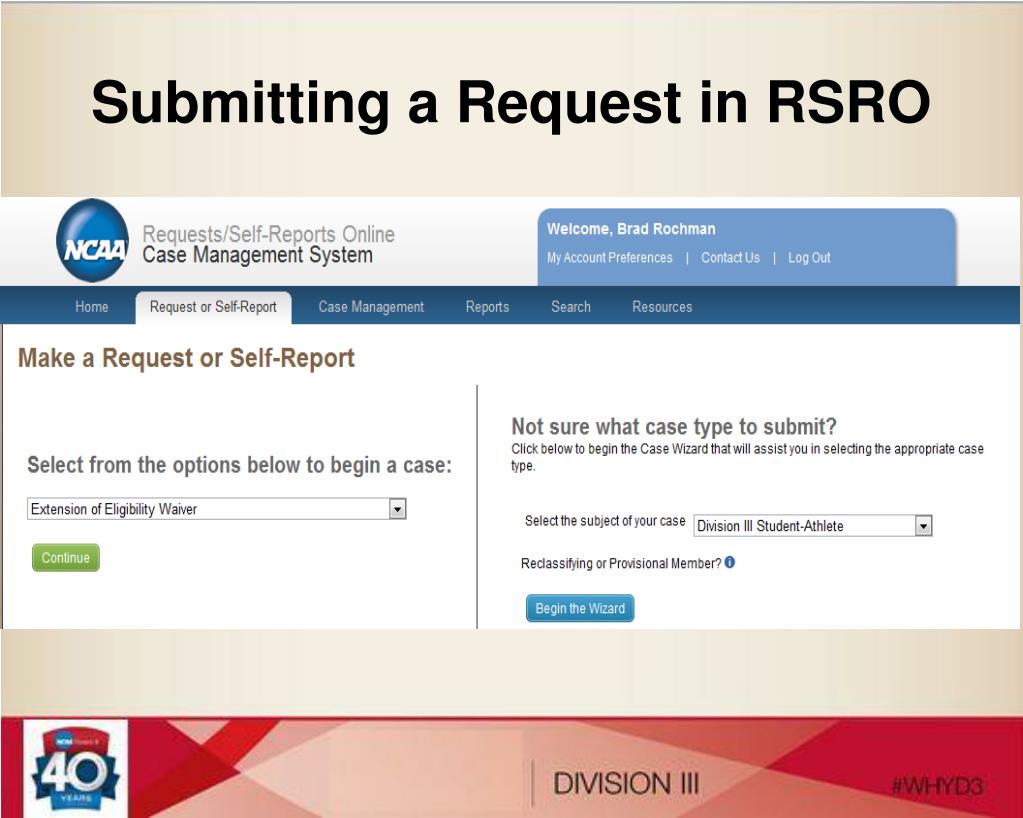The width and height of the screenshot is (1023, 818).
Task: Click the Log Out link
Action: tap(809, 258)
